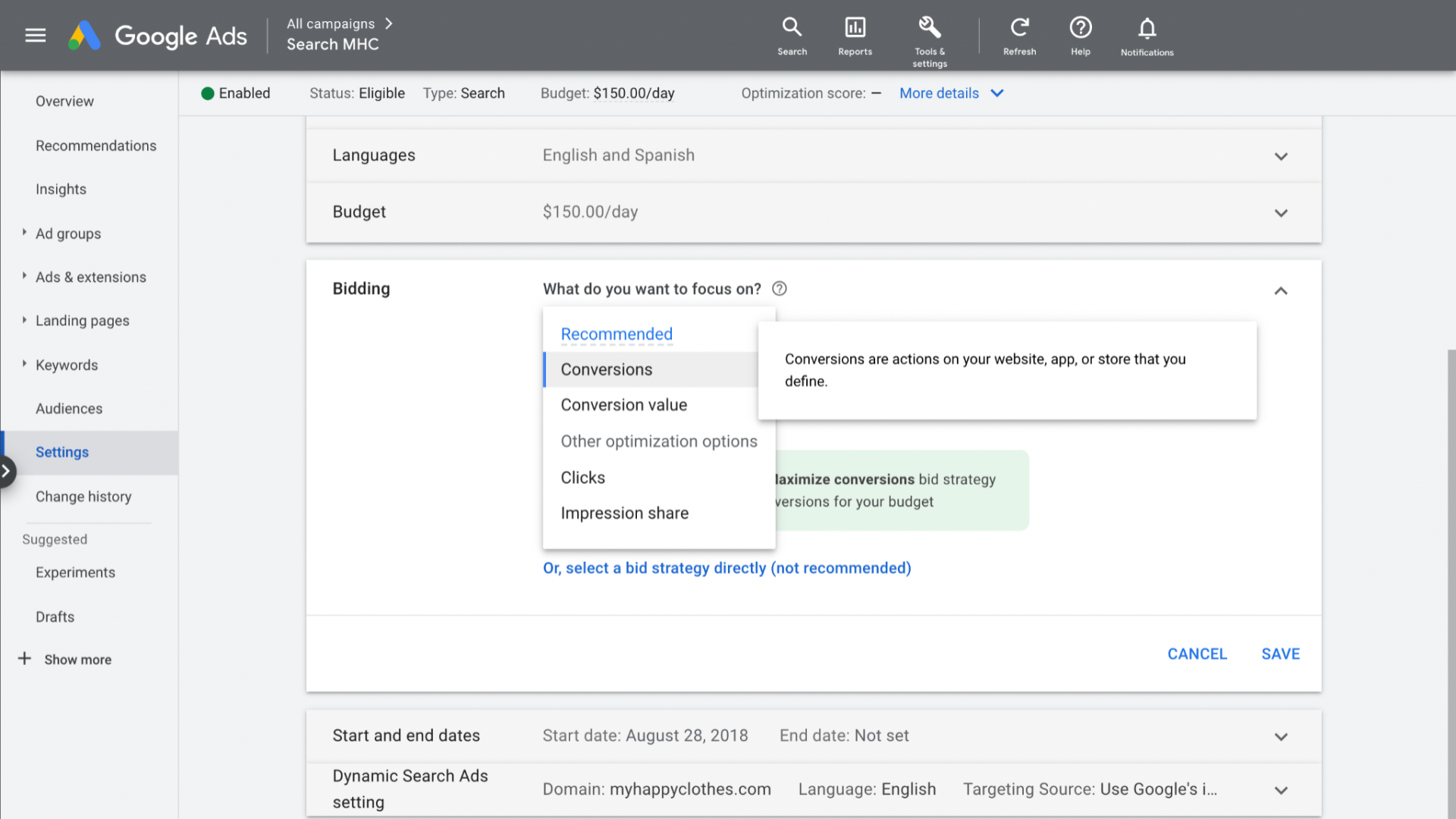1456x819 pixels.
Task: Select Clicks focus option
Action: click(x=659, y=478)
